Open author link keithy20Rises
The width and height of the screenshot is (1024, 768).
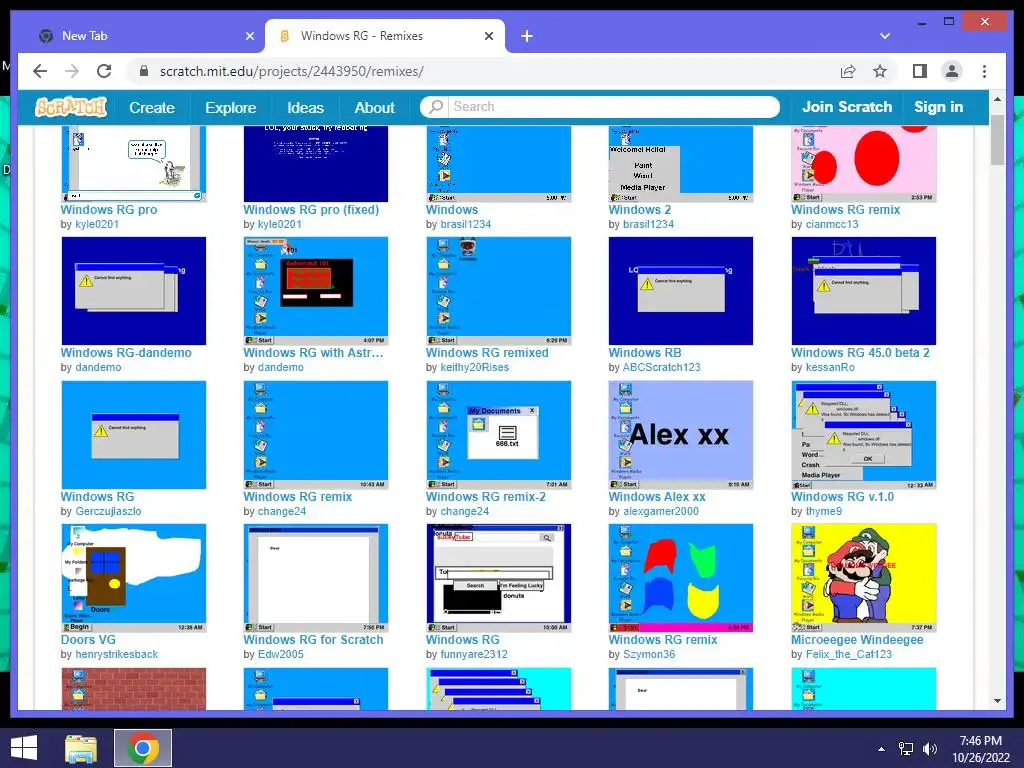pos(474,367)
